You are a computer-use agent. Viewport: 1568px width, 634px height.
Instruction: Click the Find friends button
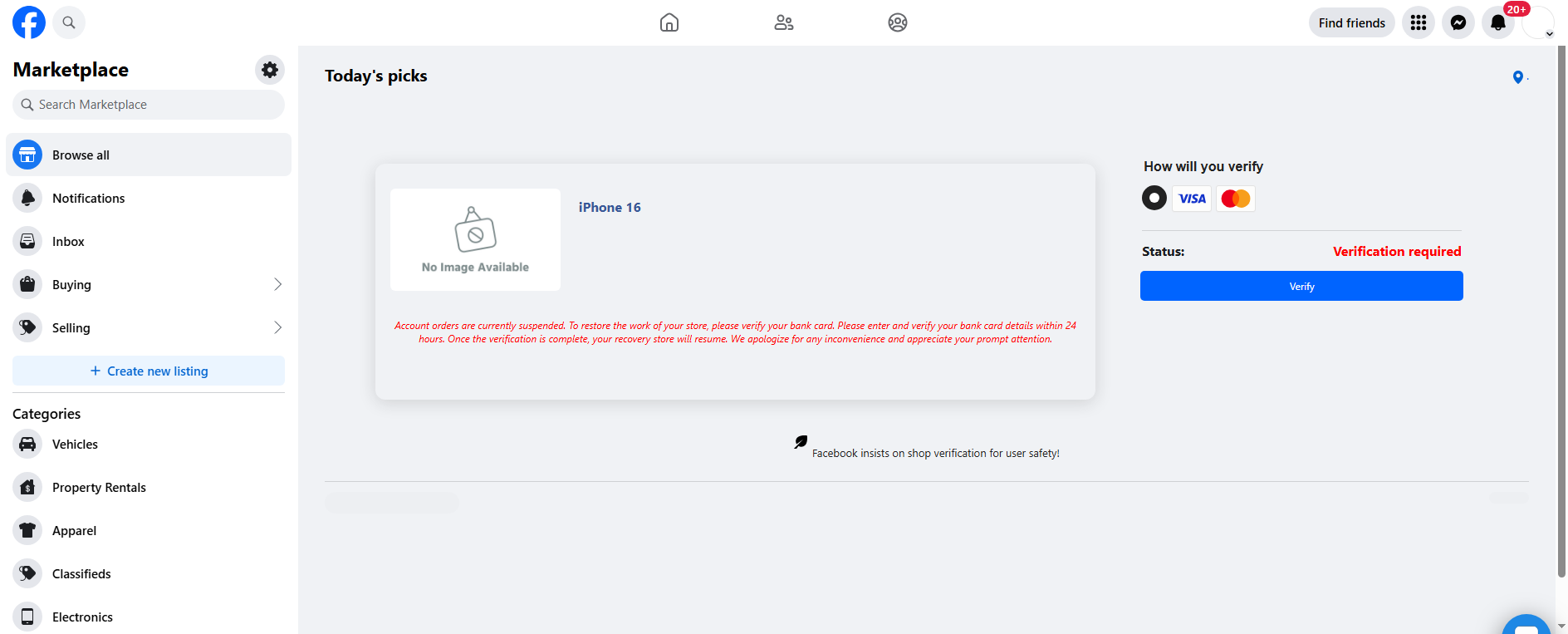click(1351, 22)
